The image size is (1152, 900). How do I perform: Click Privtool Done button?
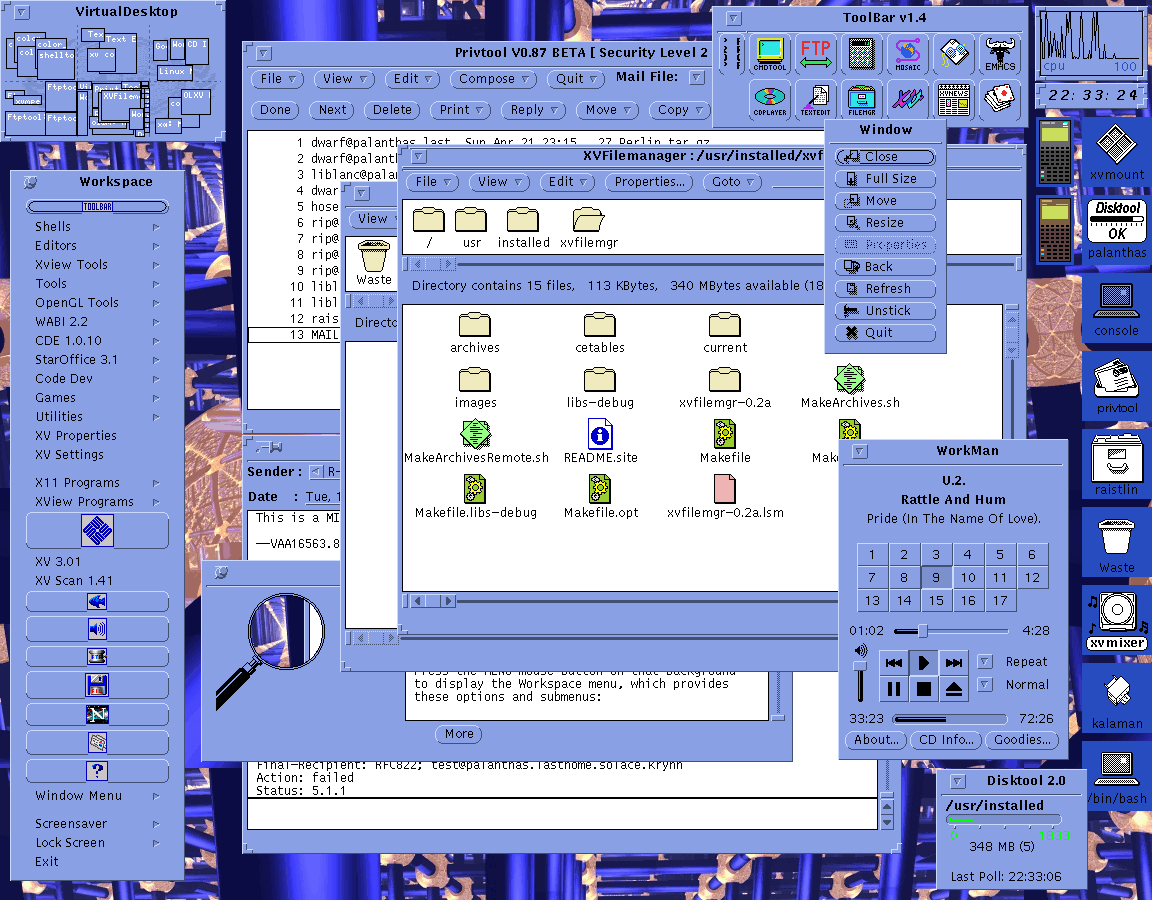coord(275,109)
